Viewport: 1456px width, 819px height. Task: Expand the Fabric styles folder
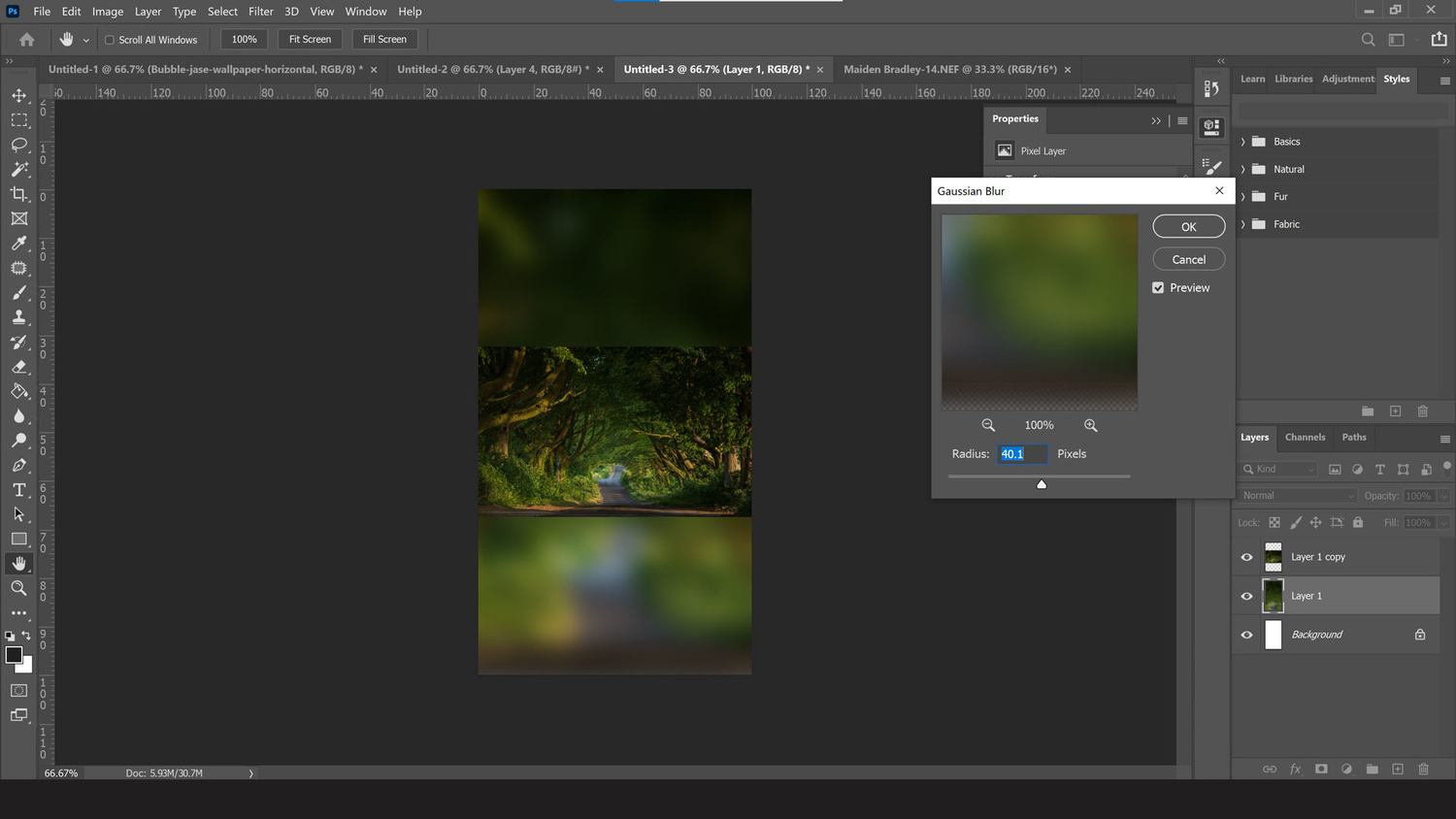pyautogui.click(x=1242, y=224)
